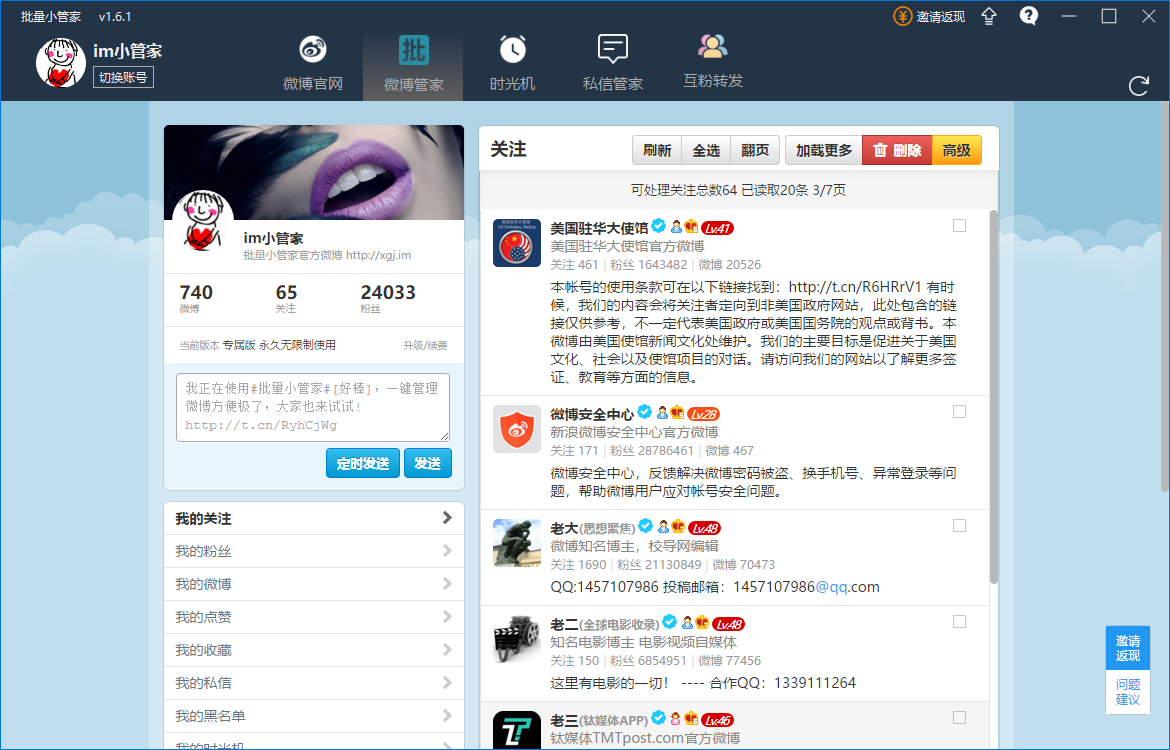Image resolution: width=1170 pixels, height=750 pixels.
Task: Click verified badge next to 老二(全球电影收录)
Action: pos(669,621)
